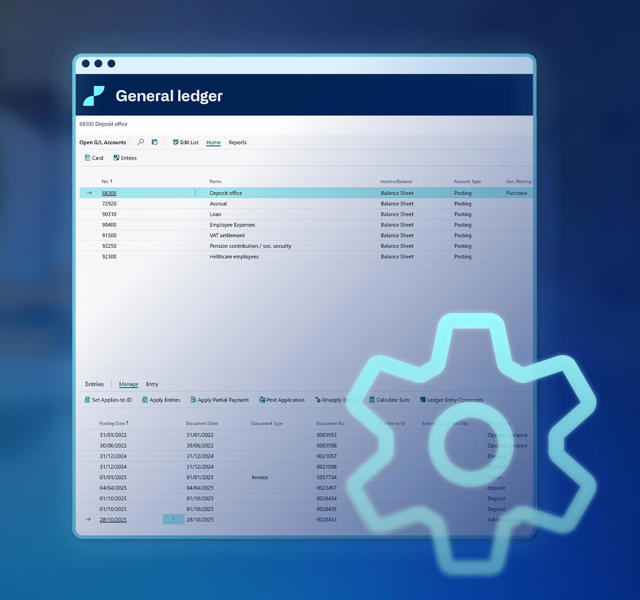Sort by the Posting Date column header
The height and width of the screenshot is (600, 640).
click(x=113, y=423)
